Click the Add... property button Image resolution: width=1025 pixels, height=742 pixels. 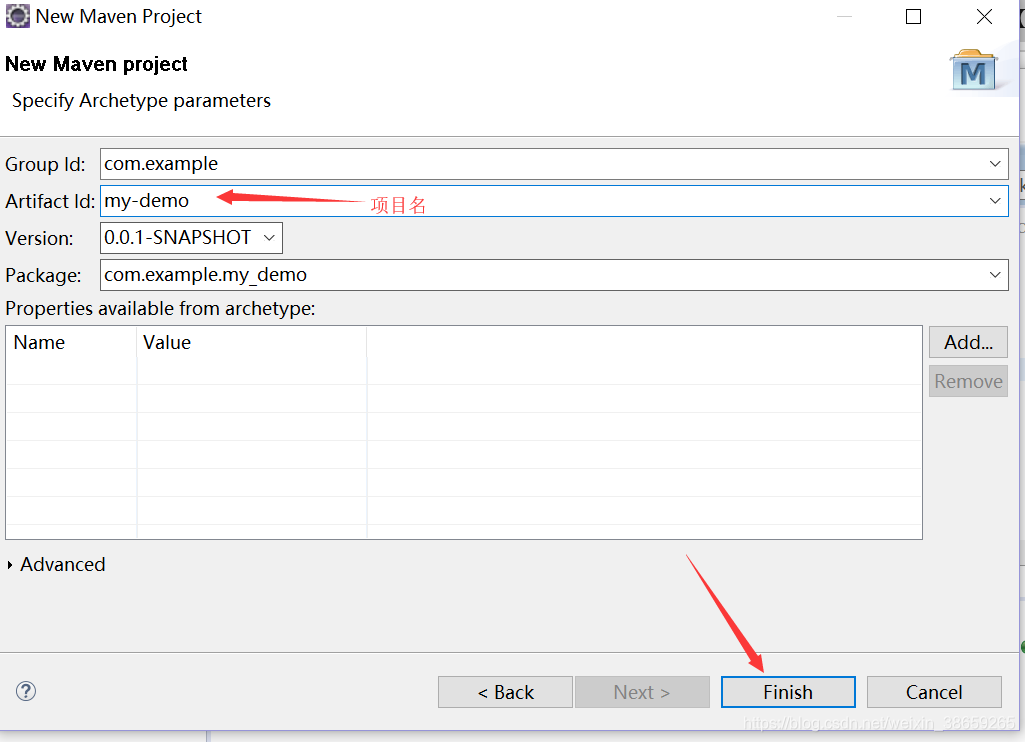tap(968, 342)
